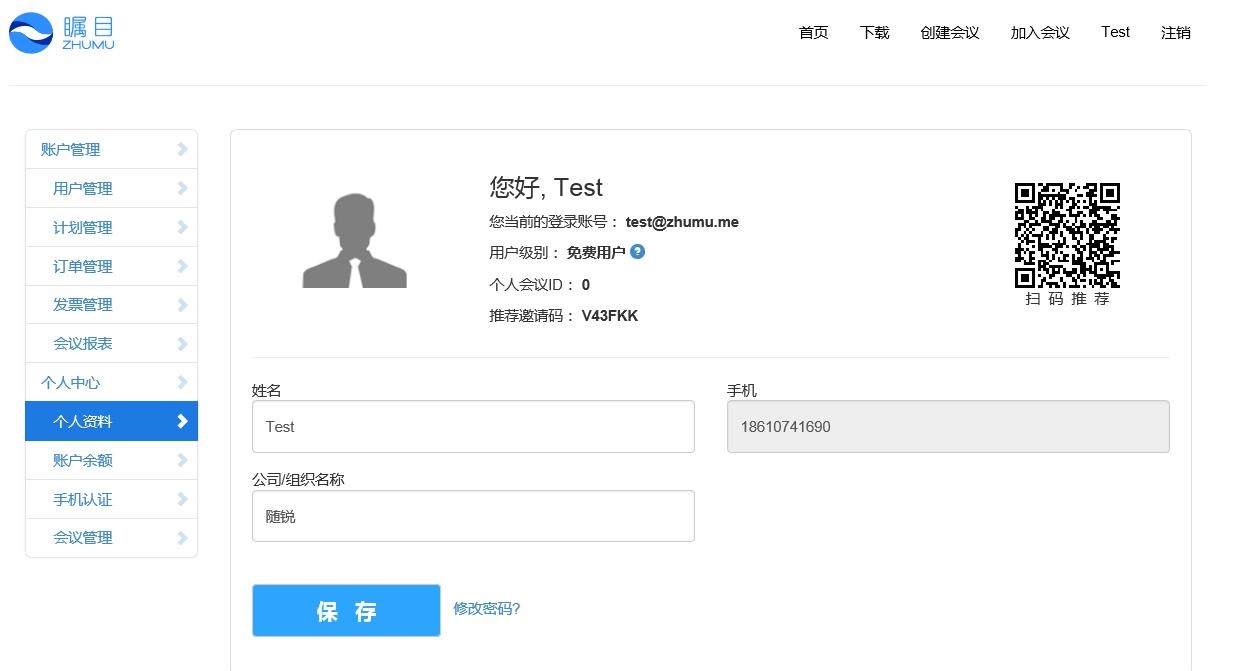Open the help icon beside 免费用户

coord(638,252)
